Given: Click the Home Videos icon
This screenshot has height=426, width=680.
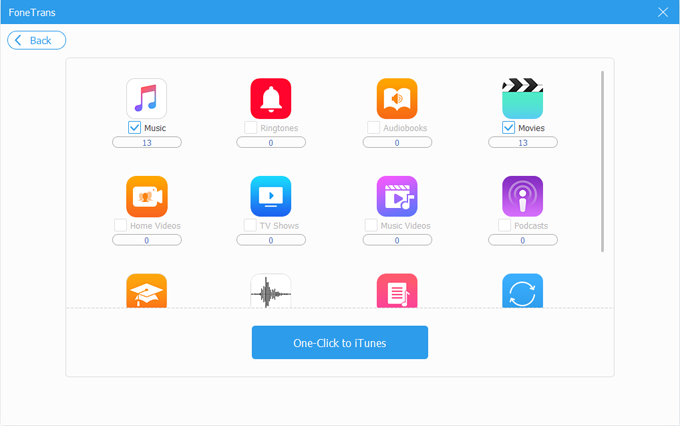Looking at the screenshot, I should pos(146,196).
